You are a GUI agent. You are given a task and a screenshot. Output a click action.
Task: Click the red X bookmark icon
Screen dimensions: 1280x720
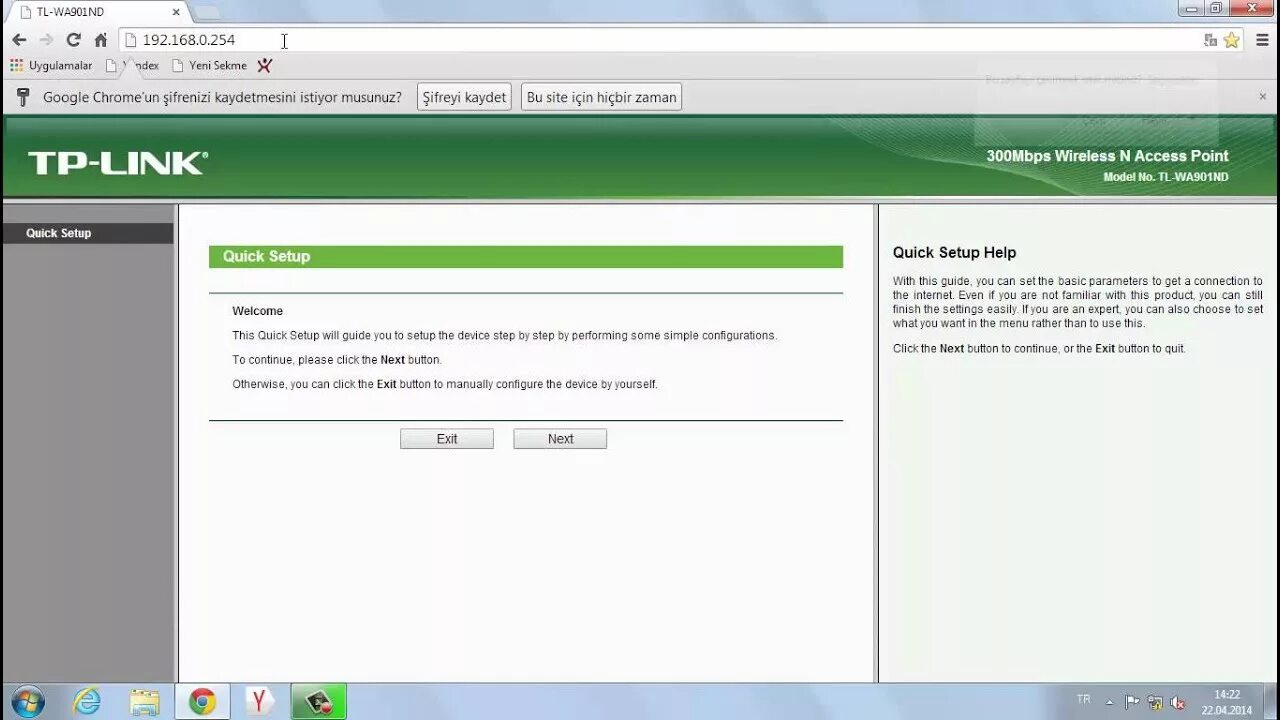tap(264, 65)
